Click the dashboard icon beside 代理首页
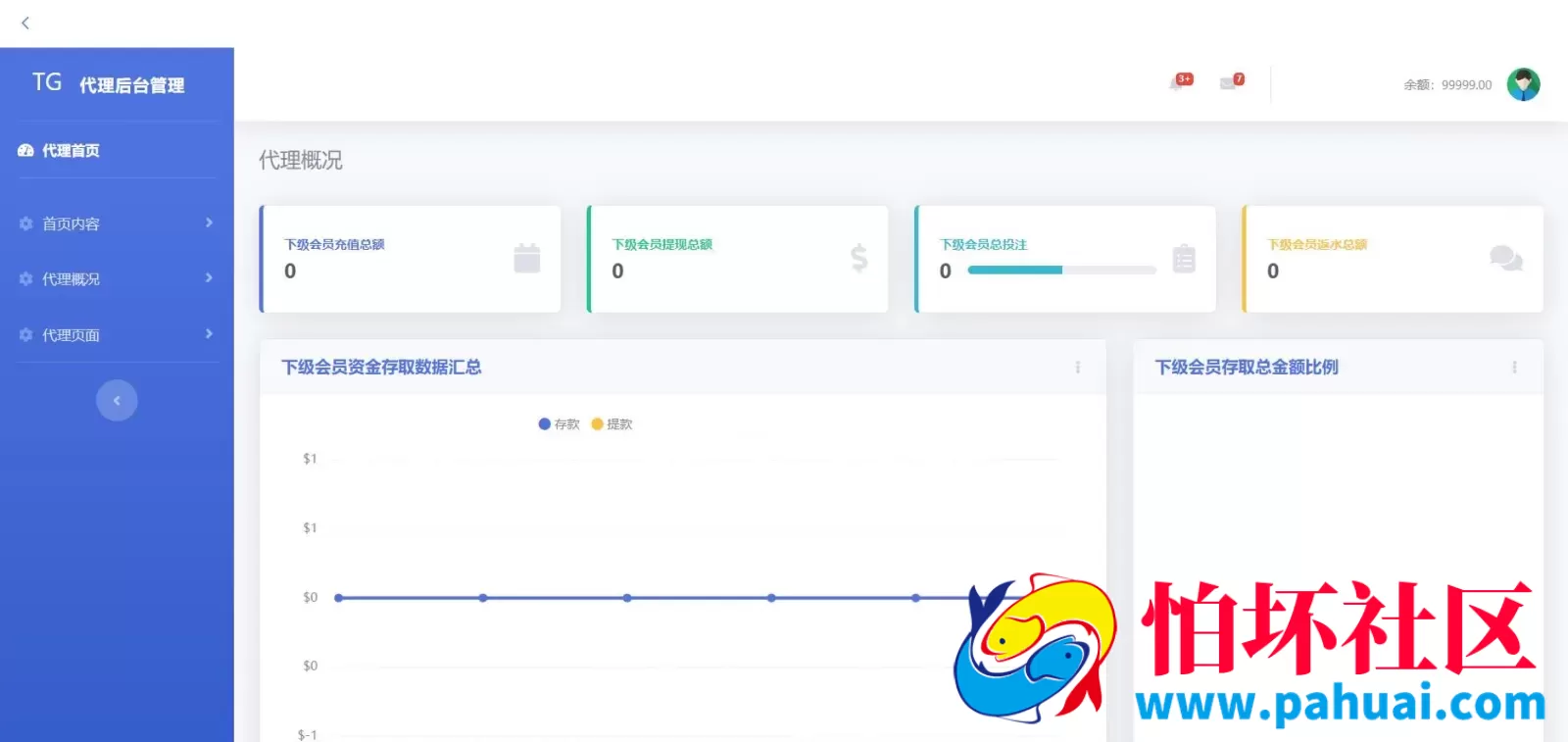The image size is (1568, 742). [x=25, y=150]
